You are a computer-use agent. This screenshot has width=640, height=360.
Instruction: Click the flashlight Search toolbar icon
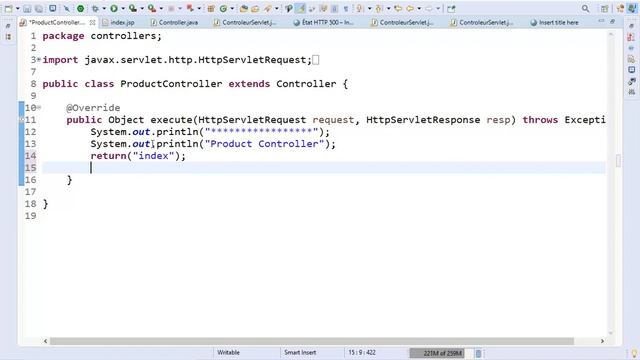268,9
